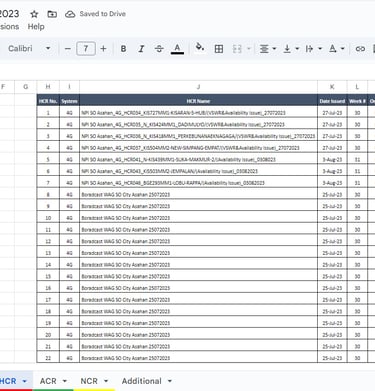Open the ACR tab options arrow
The height and width of the screenshot is (391, 375).
[x=65, y=381]
